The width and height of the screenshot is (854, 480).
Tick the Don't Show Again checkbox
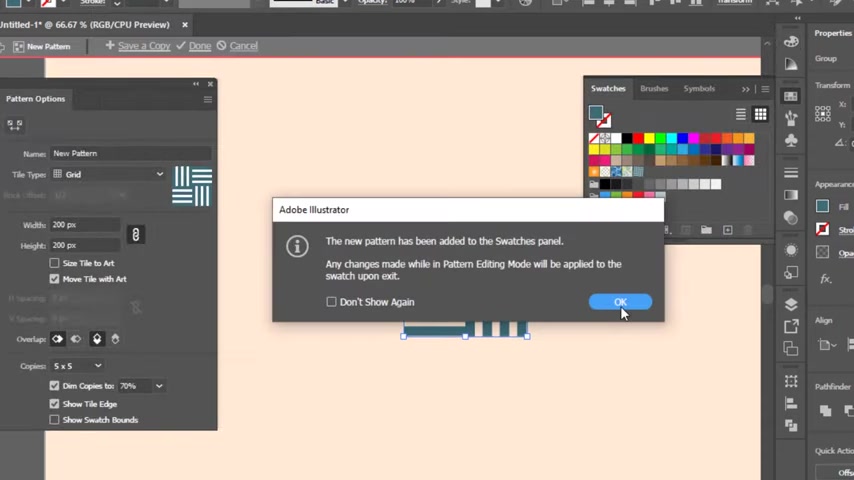tap(331, 302)
